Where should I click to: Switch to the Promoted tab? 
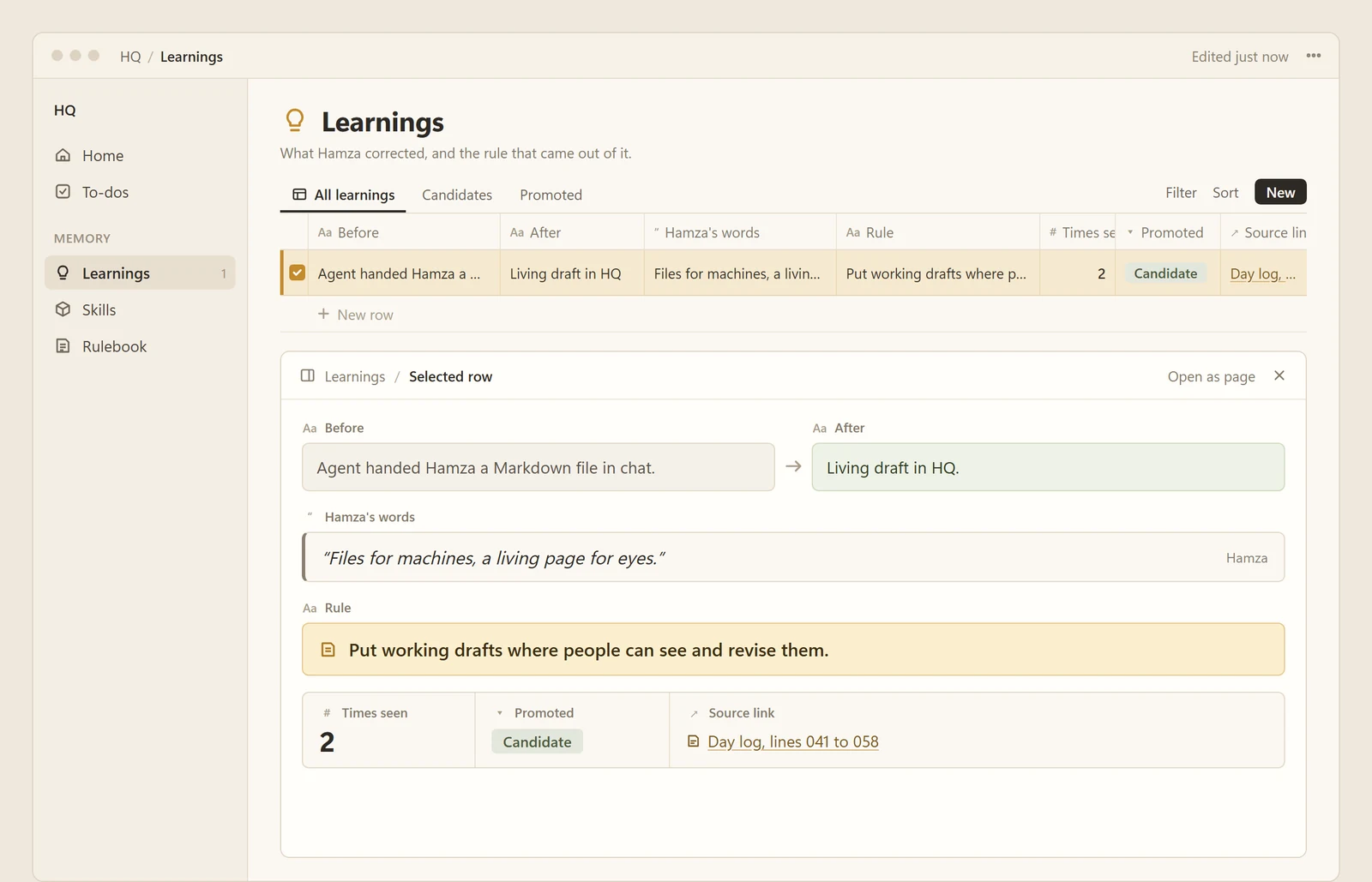[x=551, y=195]
